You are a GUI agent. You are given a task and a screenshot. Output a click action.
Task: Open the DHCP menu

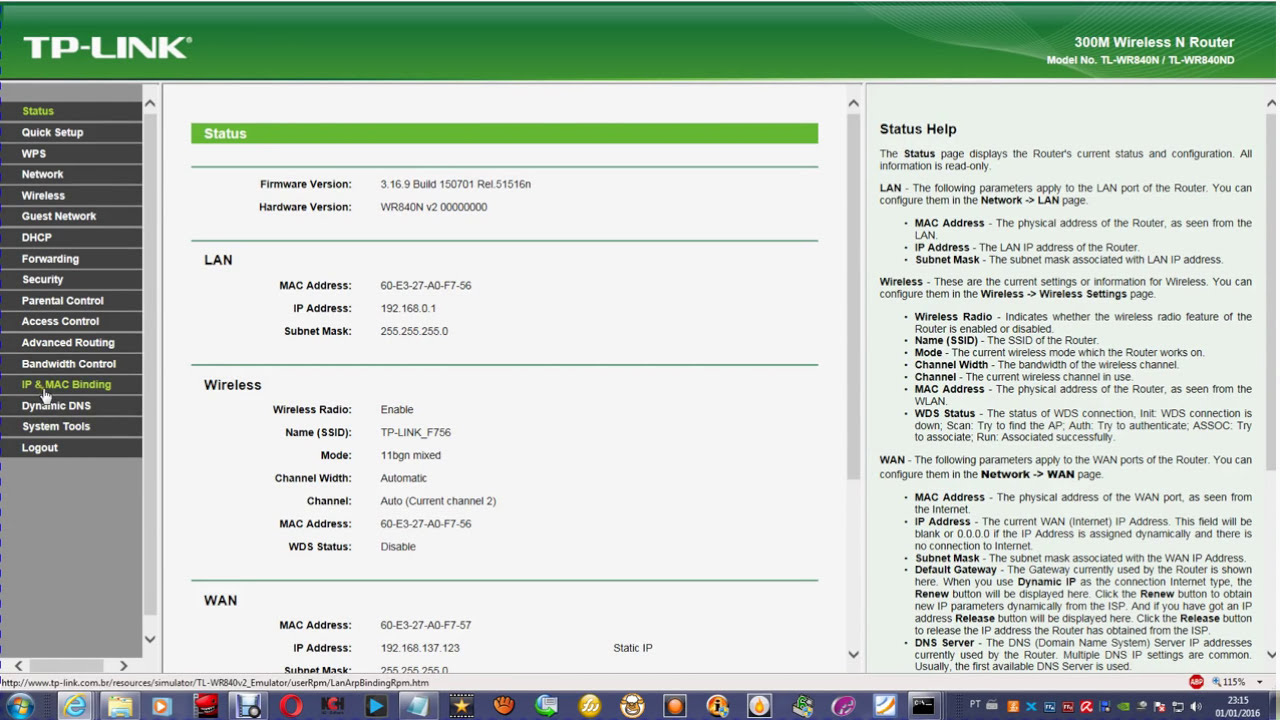(x=36, y=238)
